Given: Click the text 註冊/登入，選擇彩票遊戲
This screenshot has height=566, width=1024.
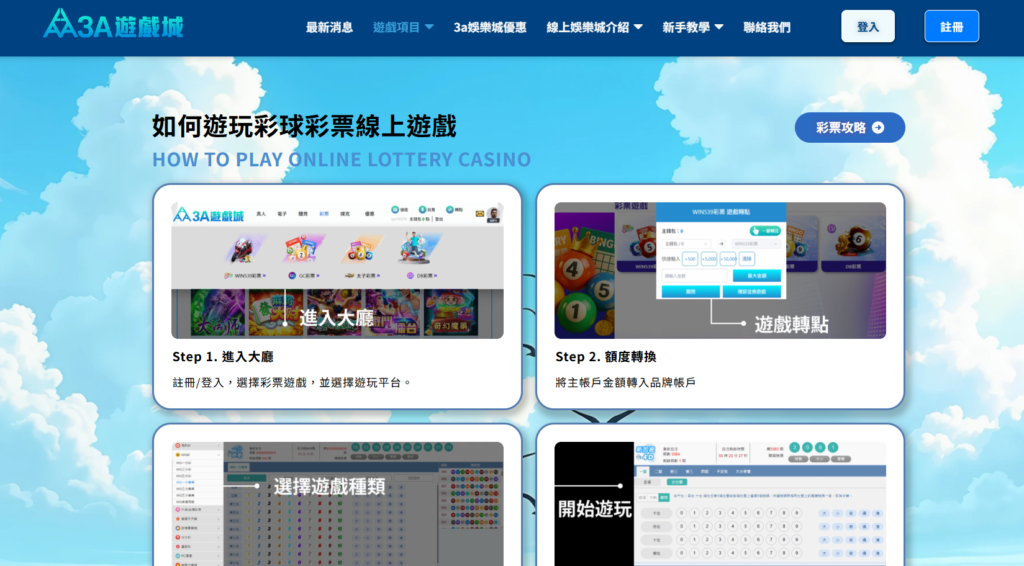Looking at the screenshot, I should click(x=240, y=383).
